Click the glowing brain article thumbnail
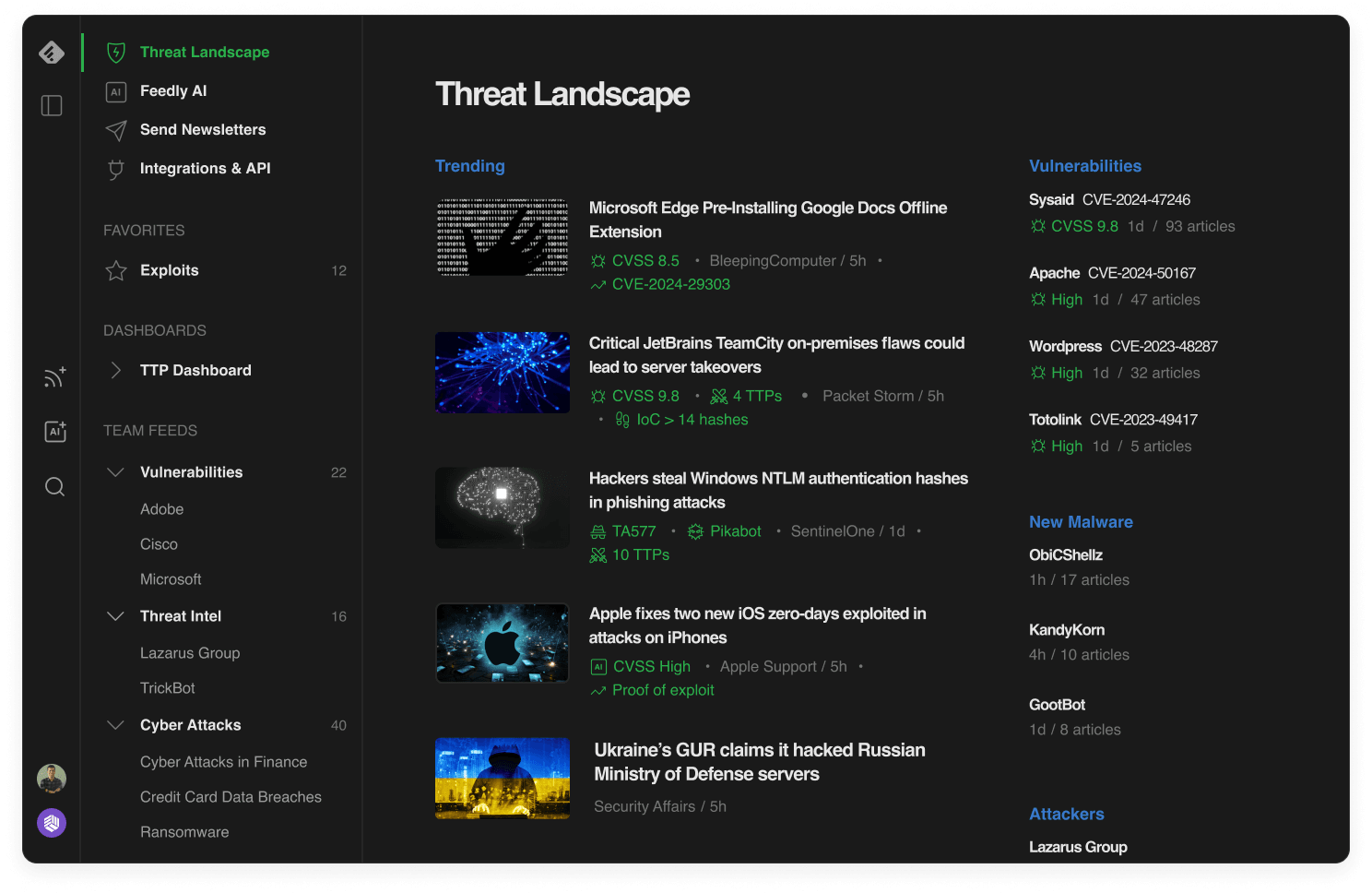The width and height of the screenshot is (1372, 893). coord(503,508)
